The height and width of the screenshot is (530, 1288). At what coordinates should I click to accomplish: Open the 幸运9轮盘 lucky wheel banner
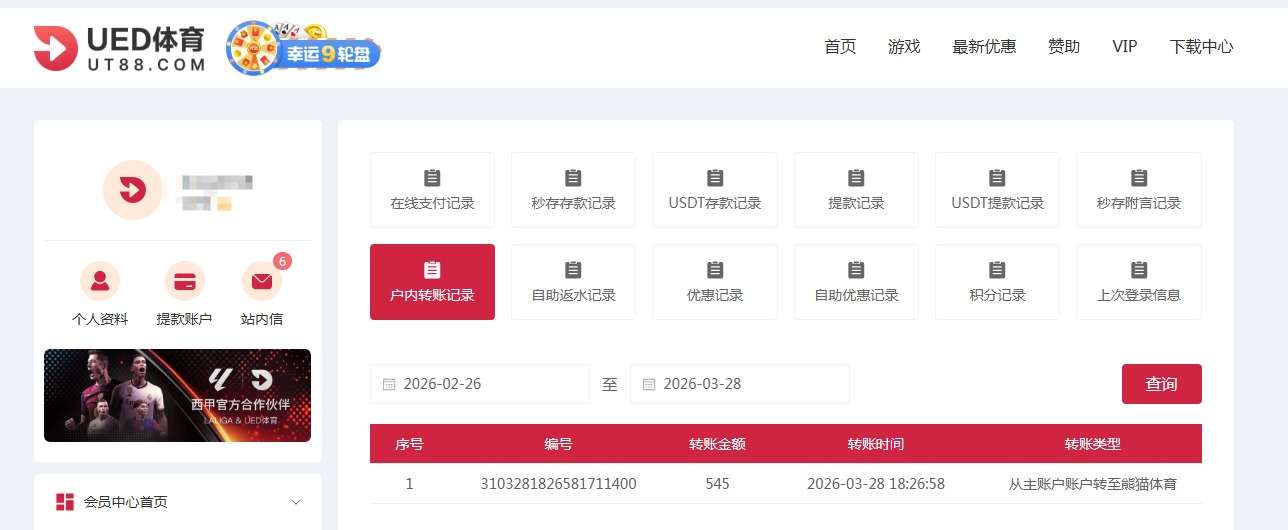pos(304,48)
